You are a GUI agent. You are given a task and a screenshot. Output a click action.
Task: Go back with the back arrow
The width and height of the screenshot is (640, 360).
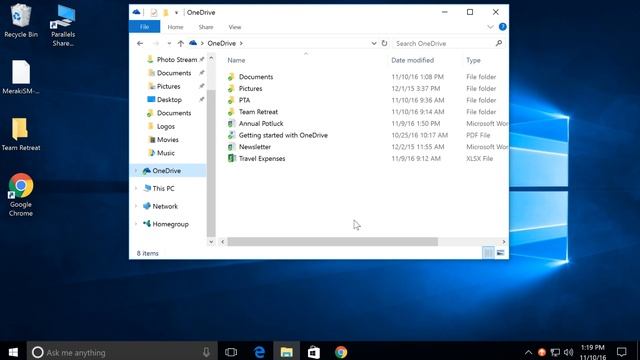(140, 43)
